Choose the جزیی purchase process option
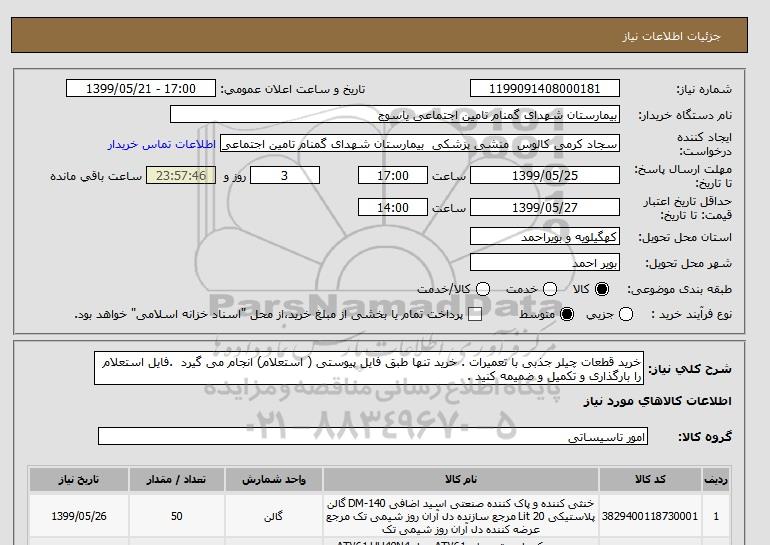The height and width of the screenshot is (545, 770). click(626, 314)
